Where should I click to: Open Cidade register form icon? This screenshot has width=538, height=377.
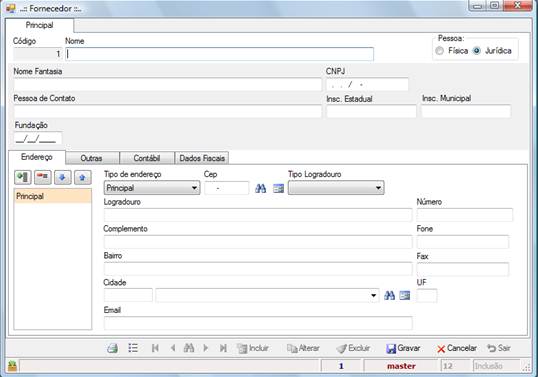[x=405, y=295]
